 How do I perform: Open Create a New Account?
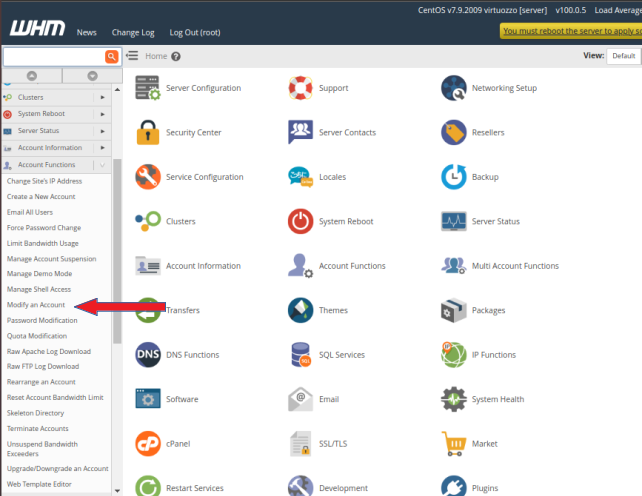(41, 197)
